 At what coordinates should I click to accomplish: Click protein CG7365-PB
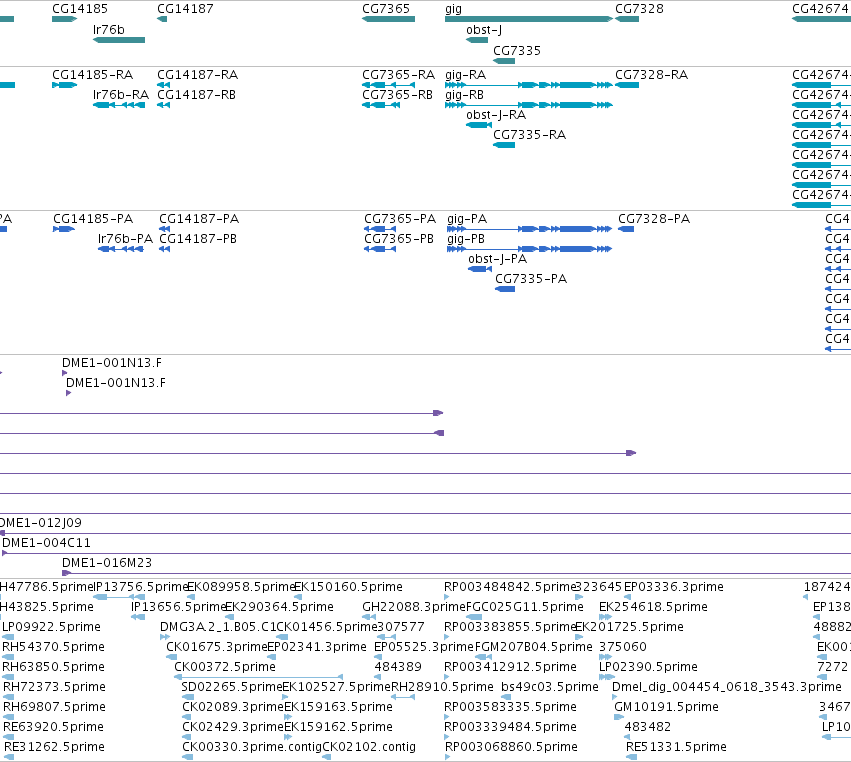point(398,239)
